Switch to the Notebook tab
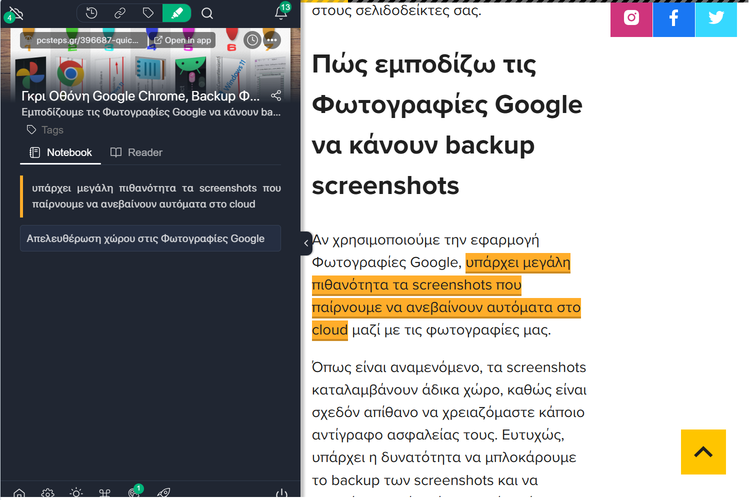750x500 pixels. coord(60,153)
